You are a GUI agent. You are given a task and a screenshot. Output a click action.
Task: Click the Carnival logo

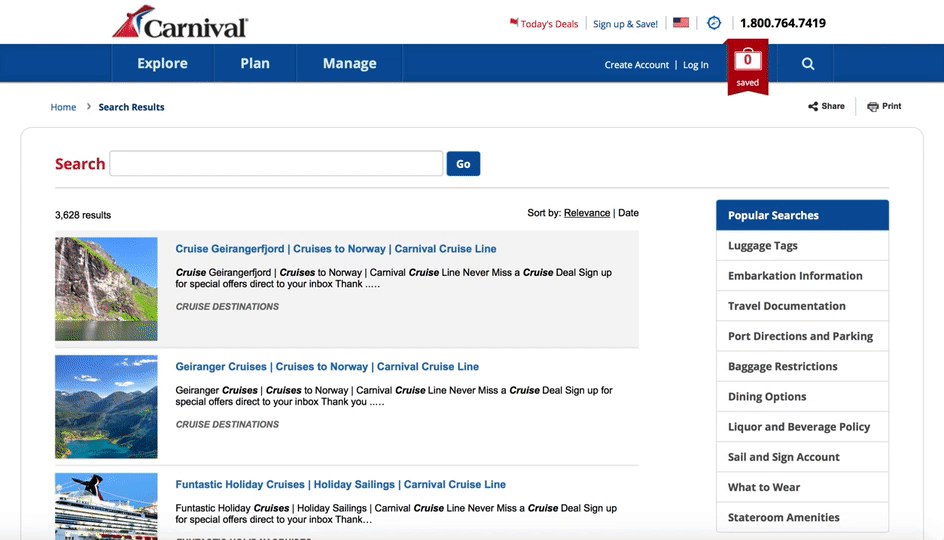pyautogui.click(x=180, y=22)
